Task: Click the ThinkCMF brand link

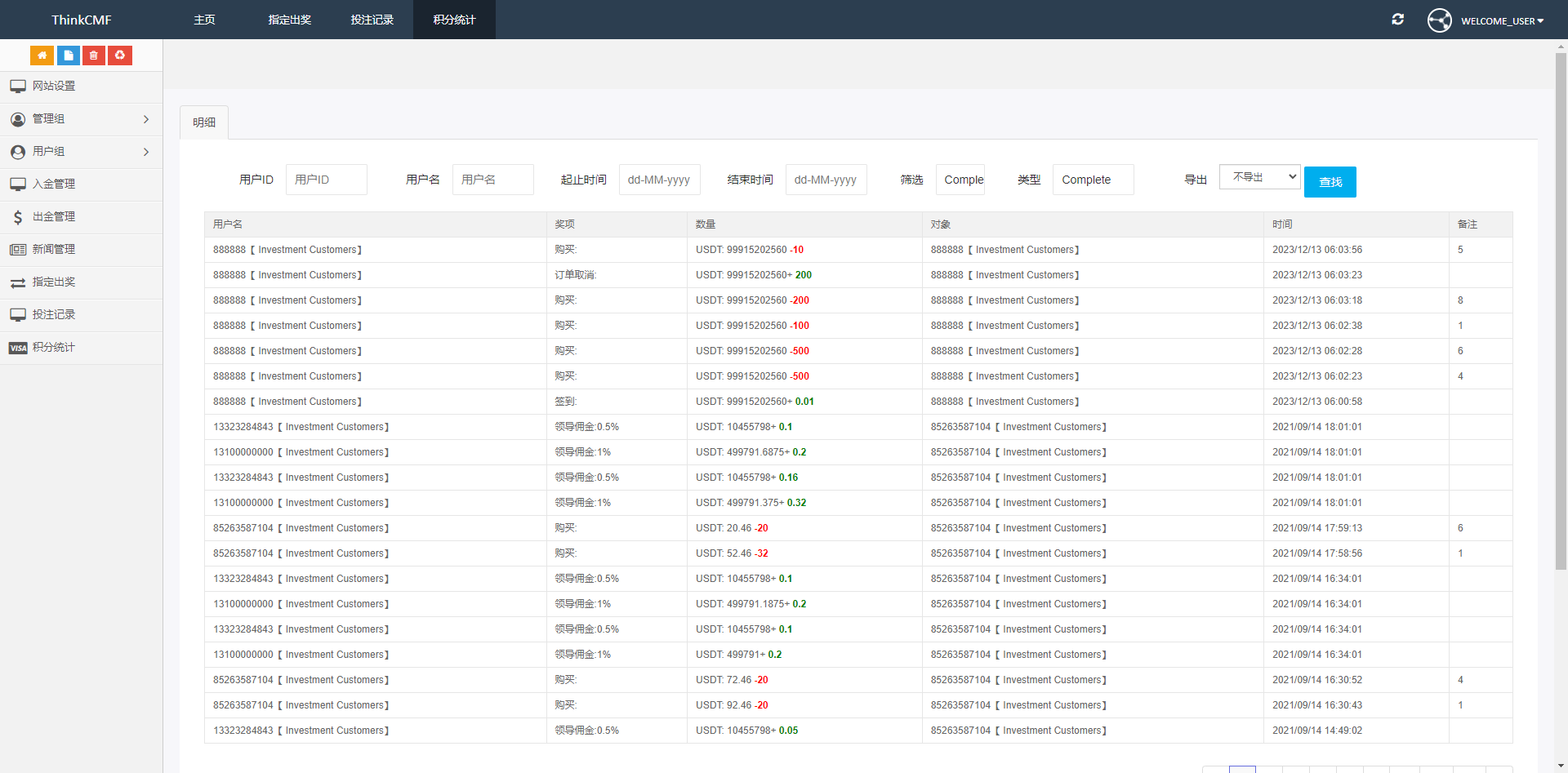Action: 81,20
